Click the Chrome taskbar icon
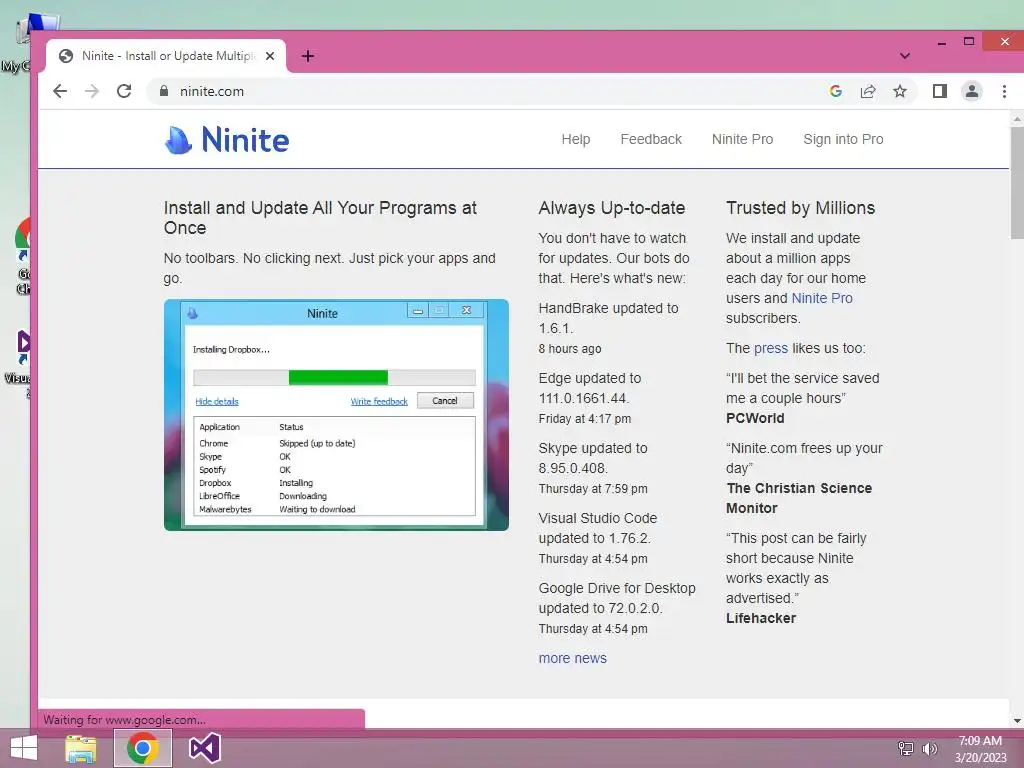Viewport: 1024px width, 768px height. tap(142, 748)
